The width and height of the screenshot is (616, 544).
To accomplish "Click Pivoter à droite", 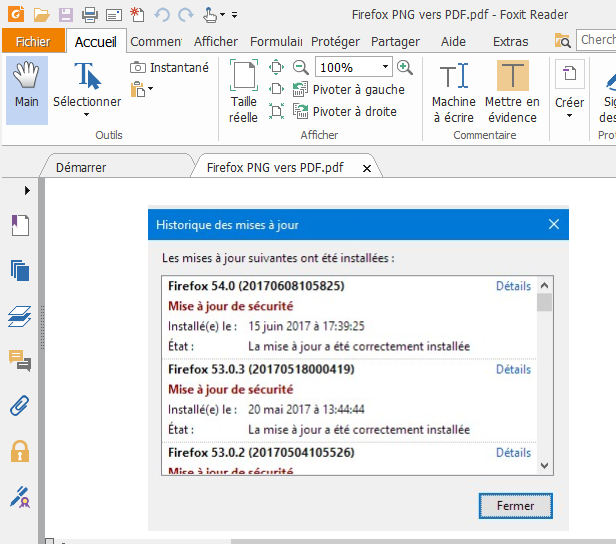I will (x=345, y=112).
